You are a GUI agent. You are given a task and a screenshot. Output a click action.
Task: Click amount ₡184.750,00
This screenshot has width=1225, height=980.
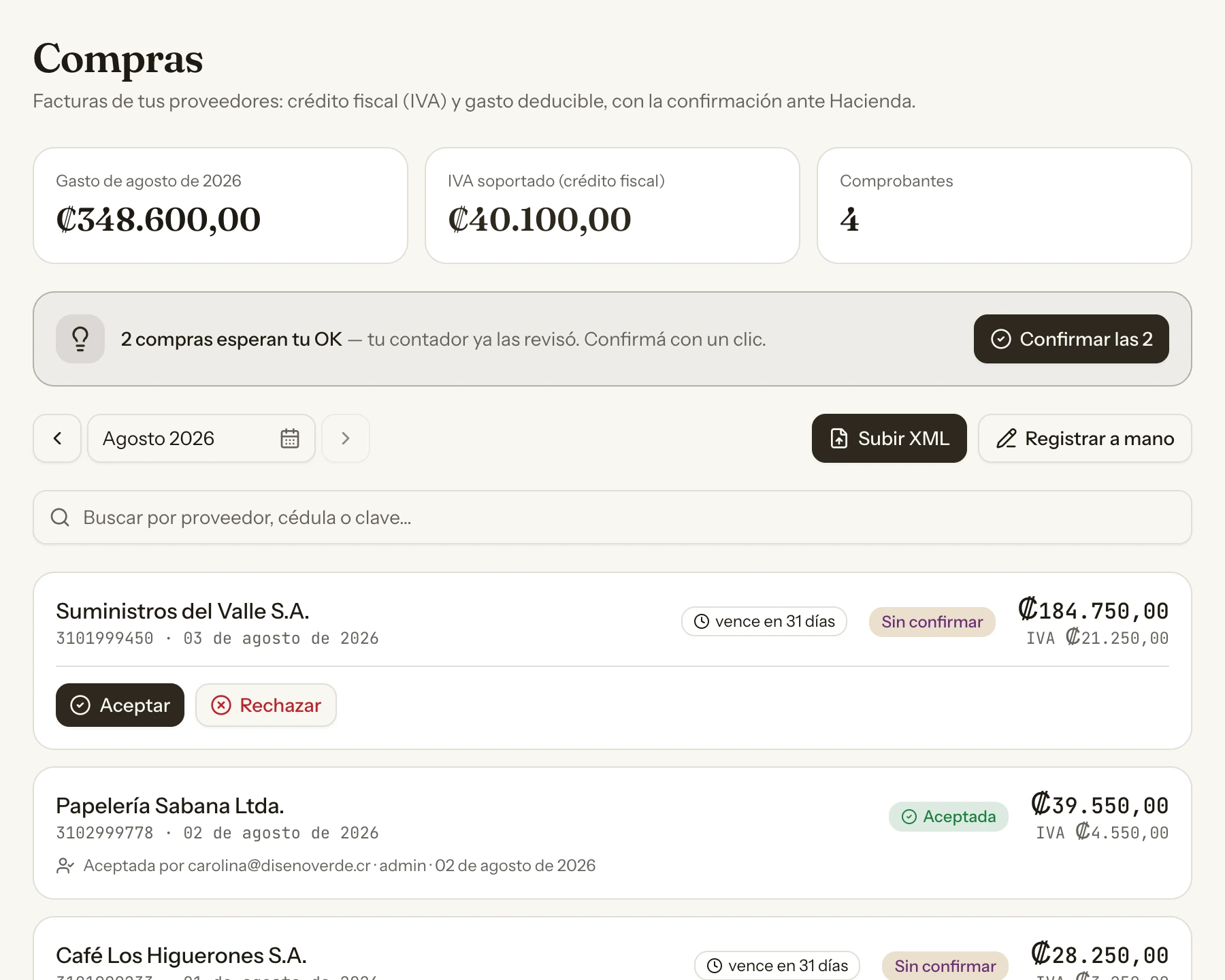coord(1094,610)
